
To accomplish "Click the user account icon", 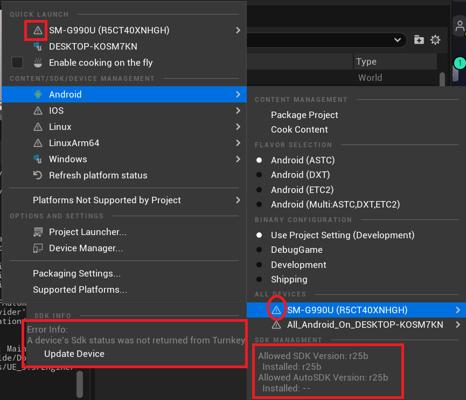I will click(x=460, y=25).
